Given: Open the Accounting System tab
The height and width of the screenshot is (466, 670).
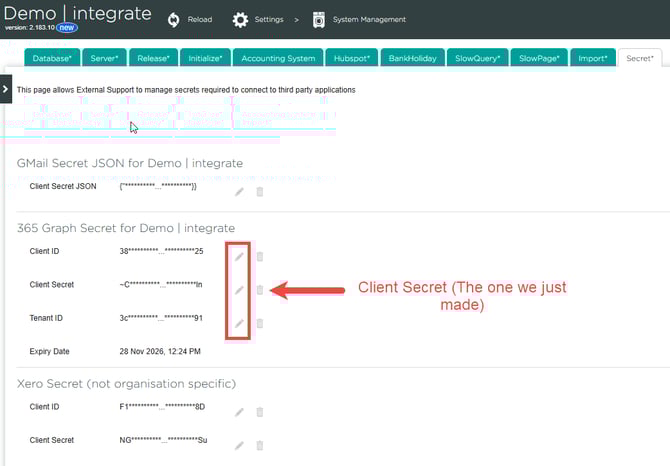Looking at the screenshot, I should click(279, 58).
